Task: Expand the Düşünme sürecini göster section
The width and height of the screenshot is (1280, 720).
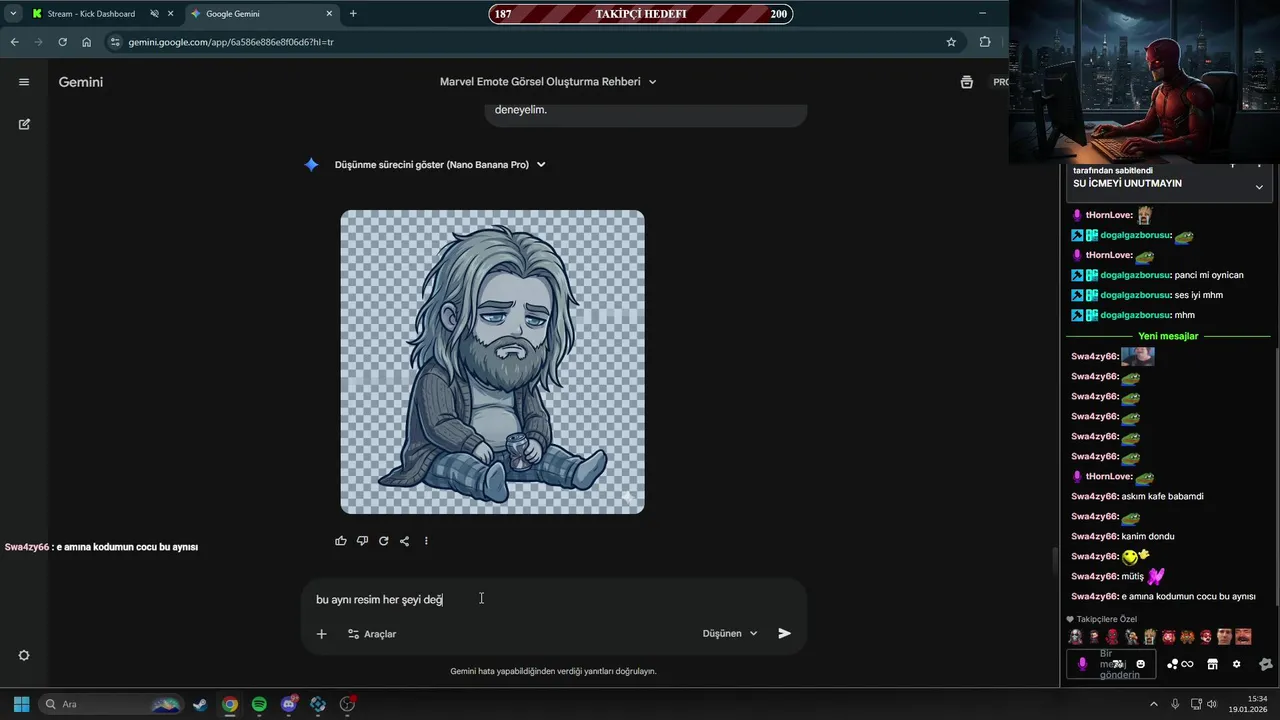Action: click(440, 165)
